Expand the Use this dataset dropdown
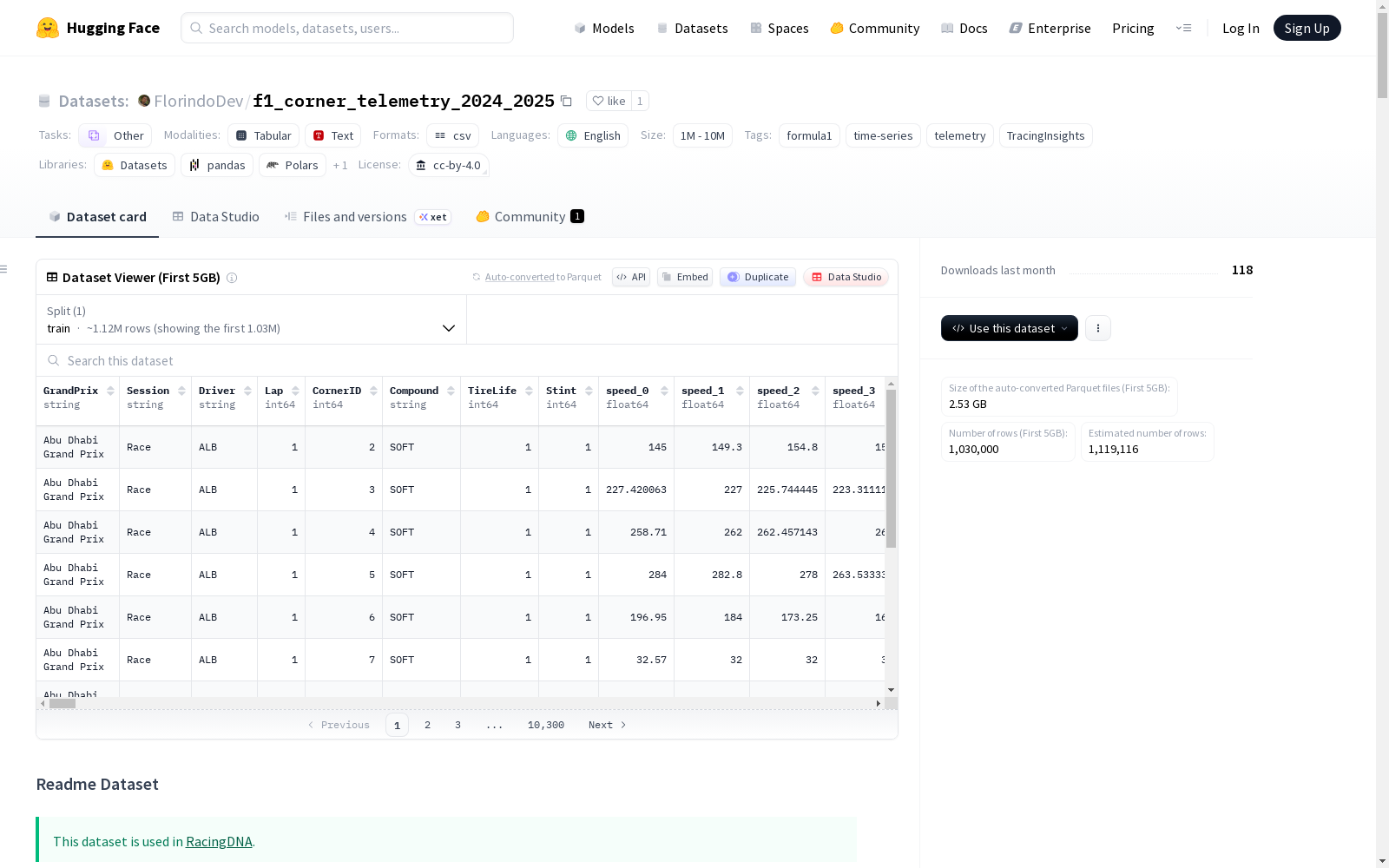 [x=1010, y=328]
